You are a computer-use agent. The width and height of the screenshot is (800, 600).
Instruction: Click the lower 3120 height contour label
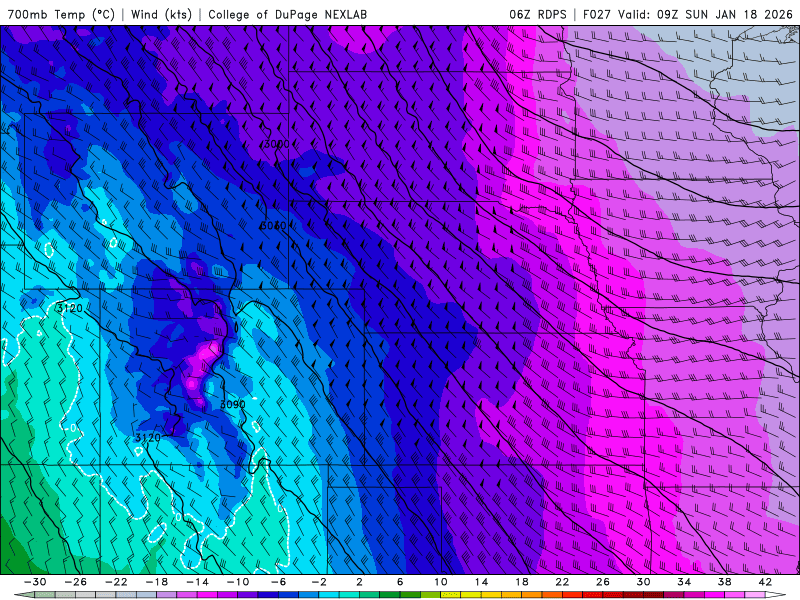[x=148, y=438]
